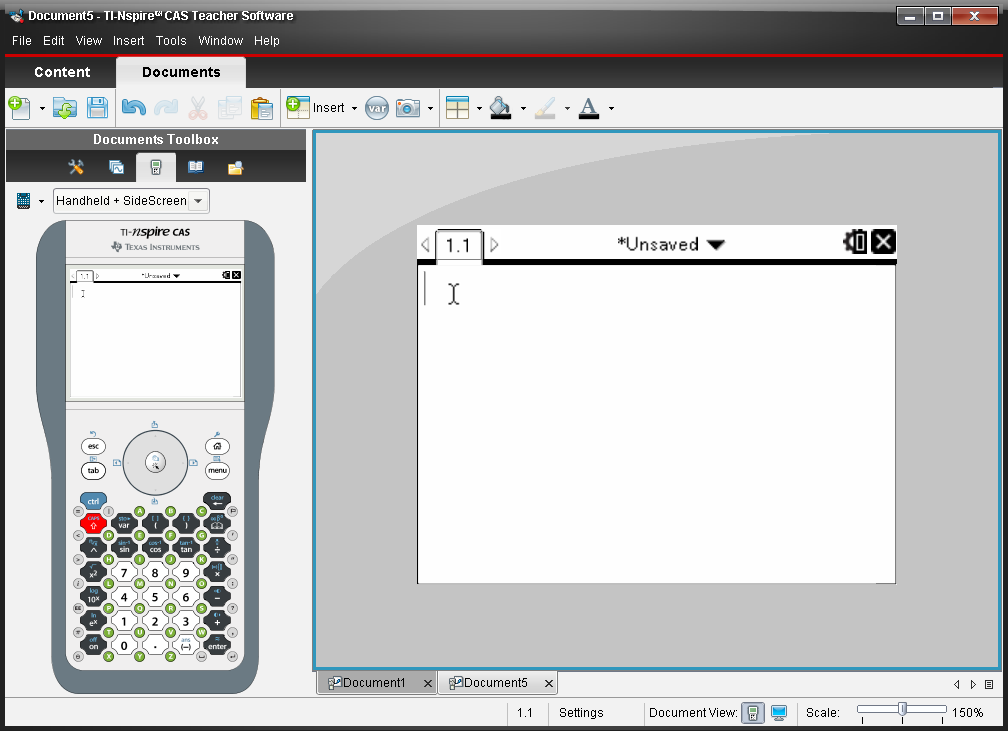Open the variables (var) icon
The height and width of the screenshot is (731, 1008).
[x=377, y=108]
